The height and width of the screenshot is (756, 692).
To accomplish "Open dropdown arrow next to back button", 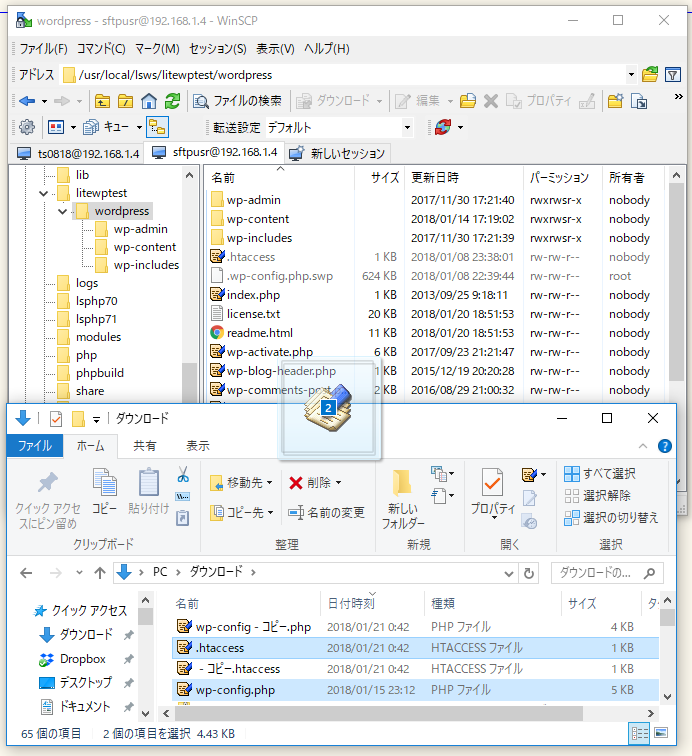I will coord(44,101).
